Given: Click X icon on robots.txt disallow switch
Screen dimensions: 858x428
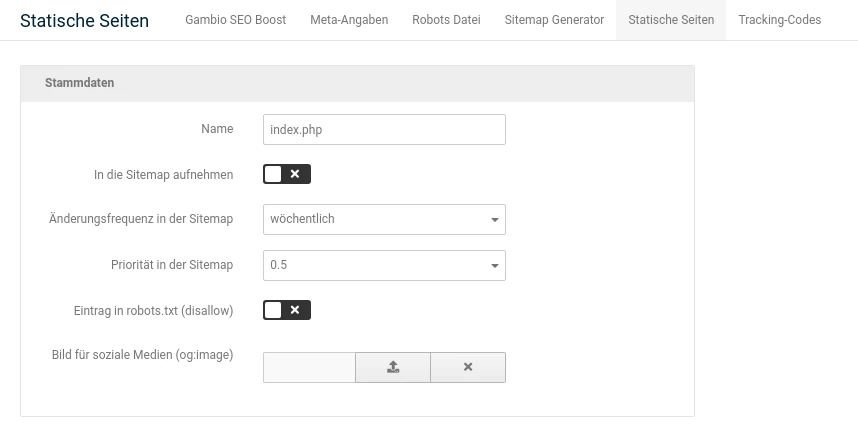Looking at the screenshot, I should (x=295, y=310).
